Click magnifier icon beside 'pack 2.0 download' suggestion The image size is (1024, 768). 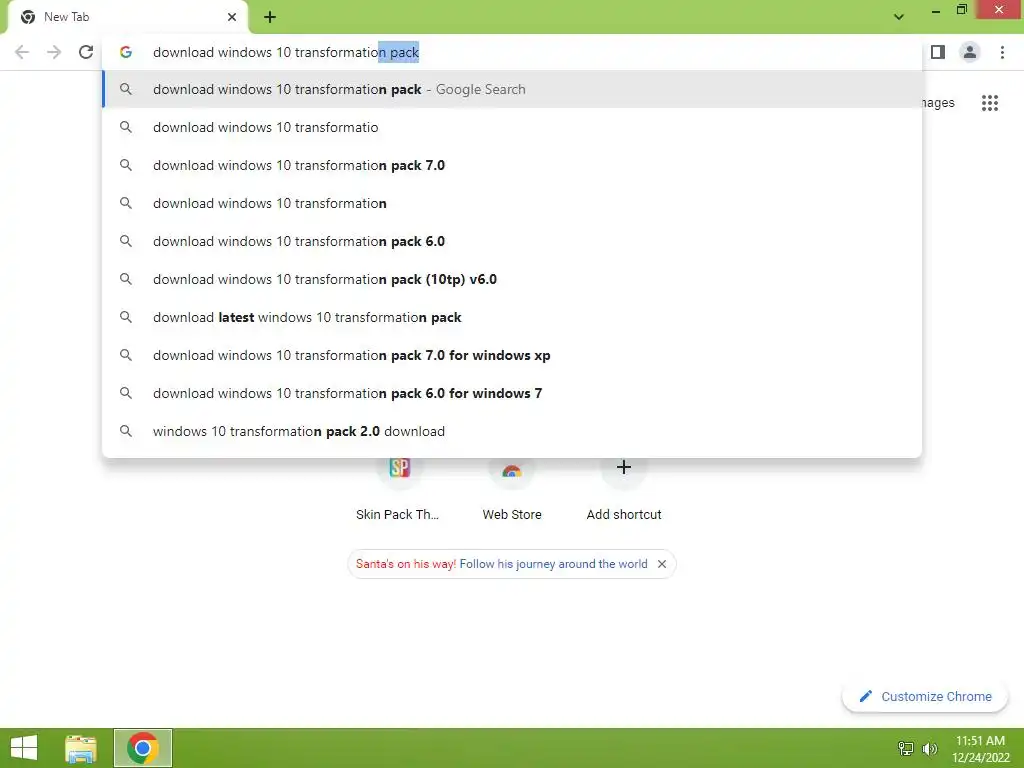click(x=126, y=431)
